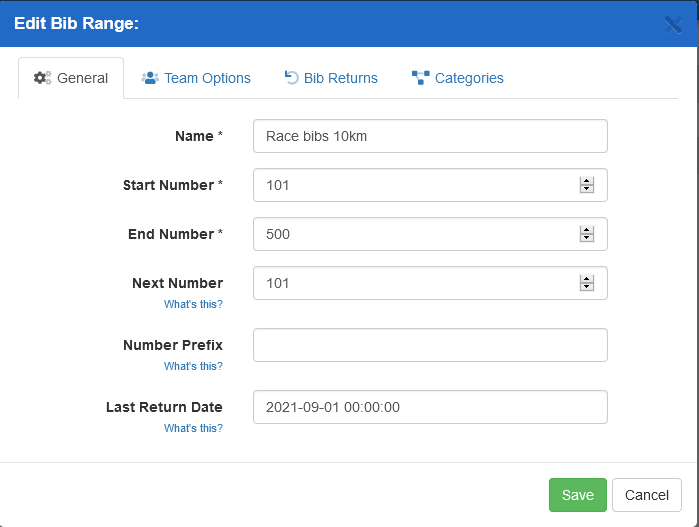Close the Edit Bib Range dialog
The image size is (699, 527).
pos(673,24)
